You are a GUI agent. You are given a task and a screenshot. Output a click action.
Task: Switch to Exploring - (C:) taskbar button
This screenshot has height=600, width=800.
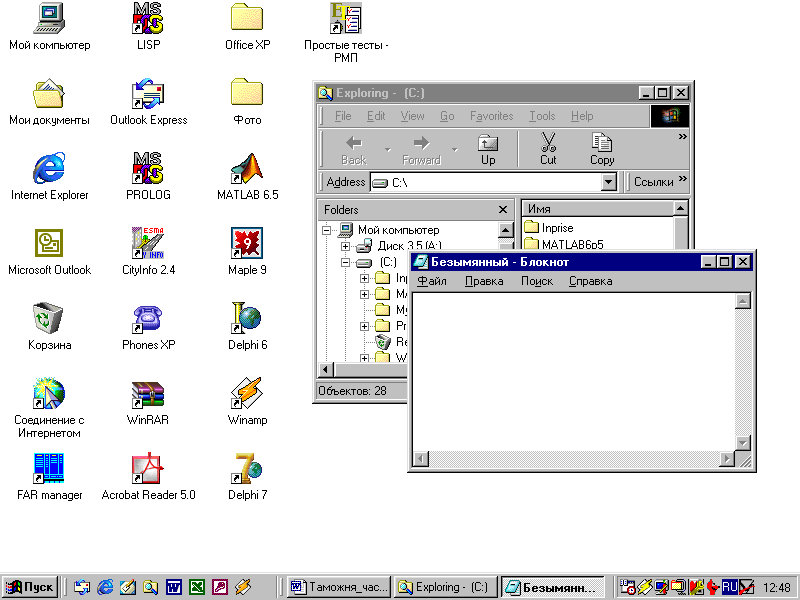pos(445,587)
